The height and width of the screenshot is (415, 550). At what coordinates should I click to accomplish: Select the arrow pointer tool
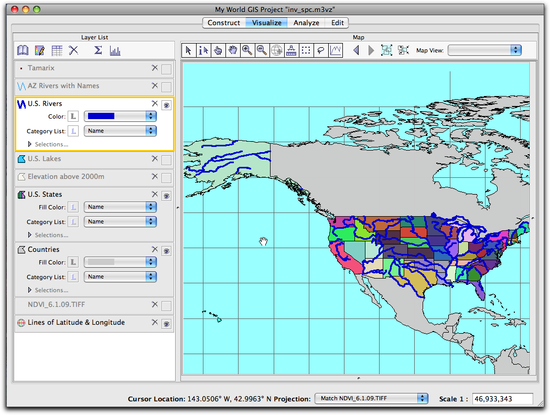click(x=189, y=51)
